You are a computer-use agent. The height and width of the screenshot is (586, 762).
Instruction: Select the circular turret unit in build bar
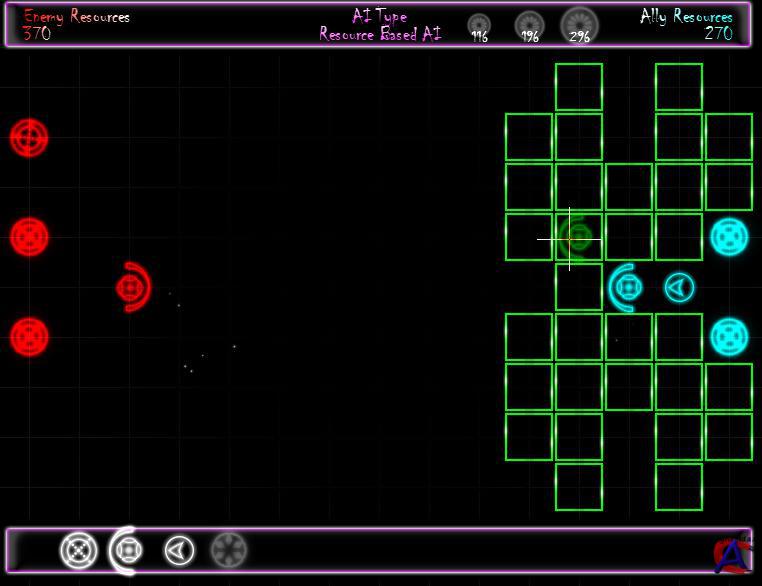[79, 550]
